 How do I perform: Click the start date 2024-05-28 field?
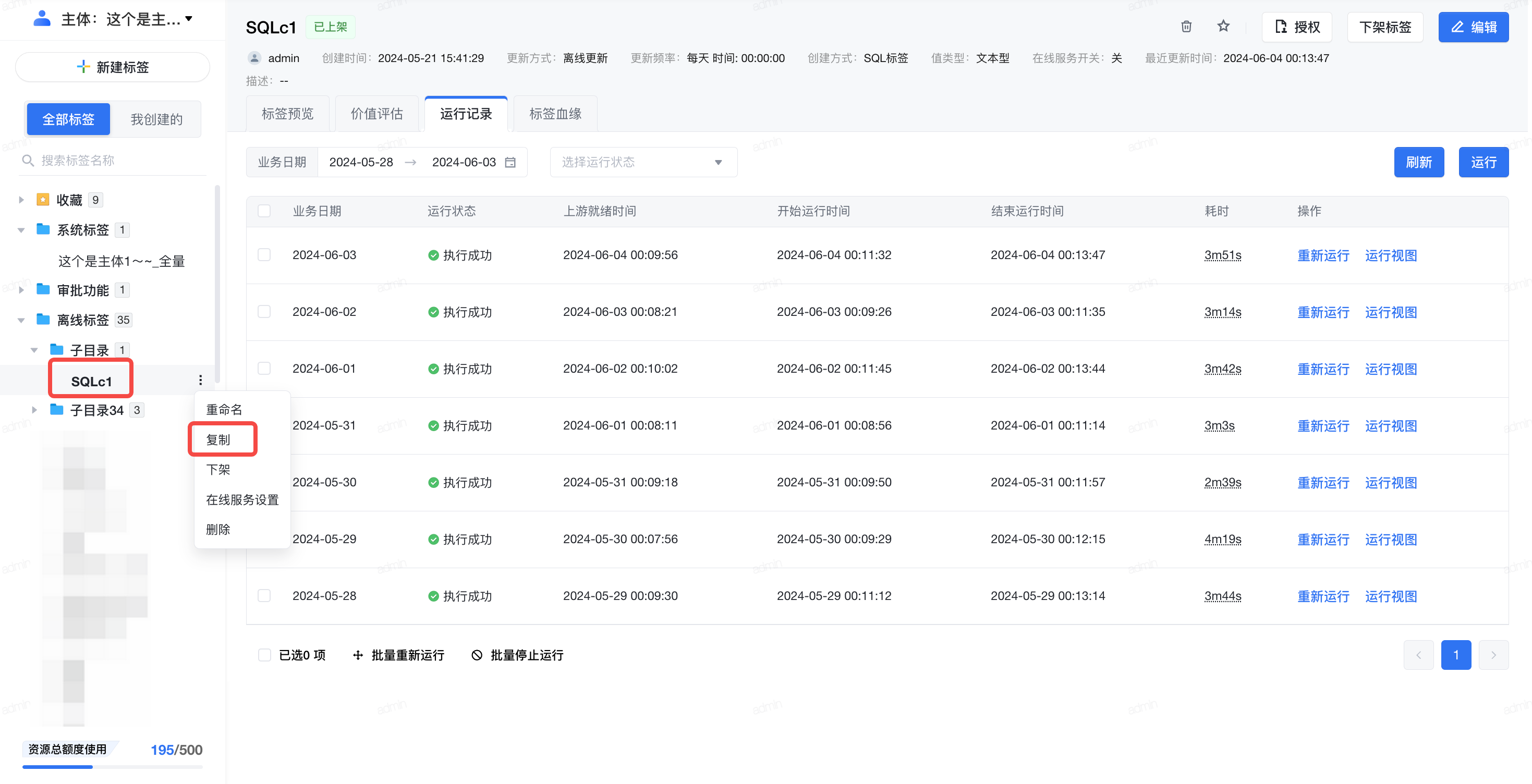[x=361, y=162]
